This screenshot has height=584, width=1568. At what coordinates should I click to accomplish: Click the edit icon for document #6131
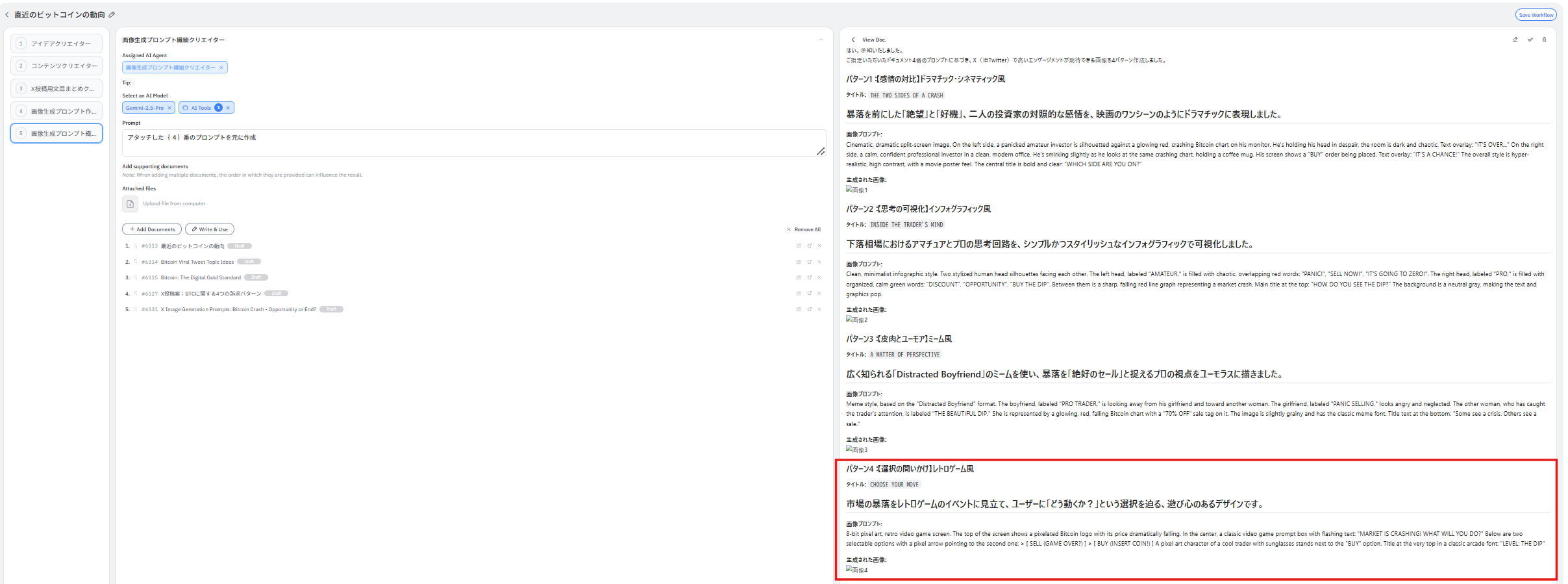coord(798,309)
